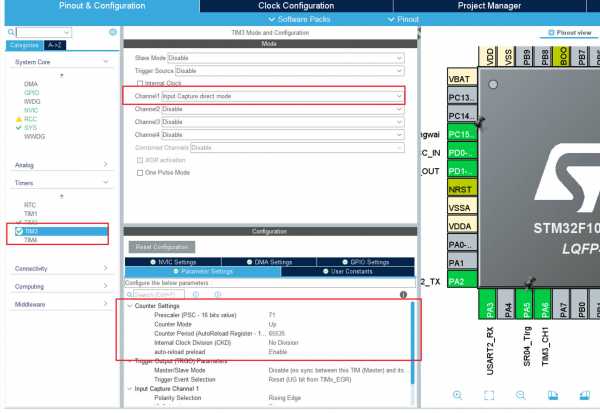Select the Parameter Settings tab
The image size is (600, 413).
click(203, 271)
